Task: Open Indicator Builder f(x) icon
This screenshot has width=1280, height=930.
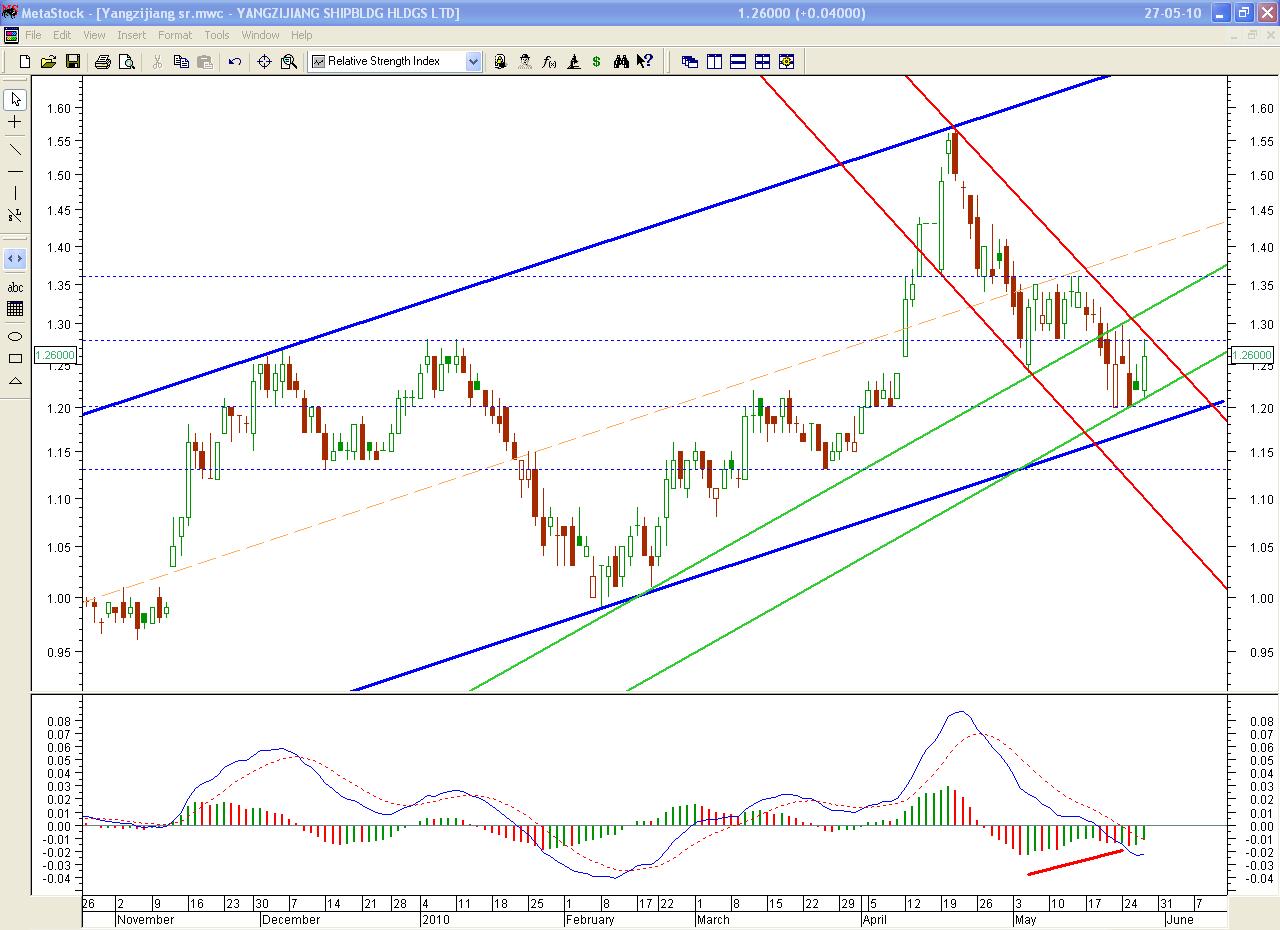Action: (549, 62)
